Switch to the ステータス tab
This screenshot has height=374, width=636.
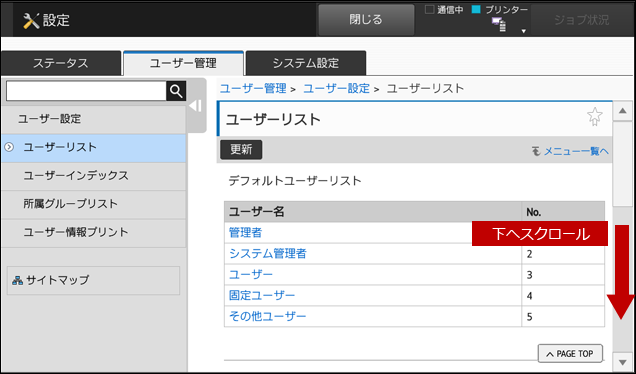tap(61, 63)
